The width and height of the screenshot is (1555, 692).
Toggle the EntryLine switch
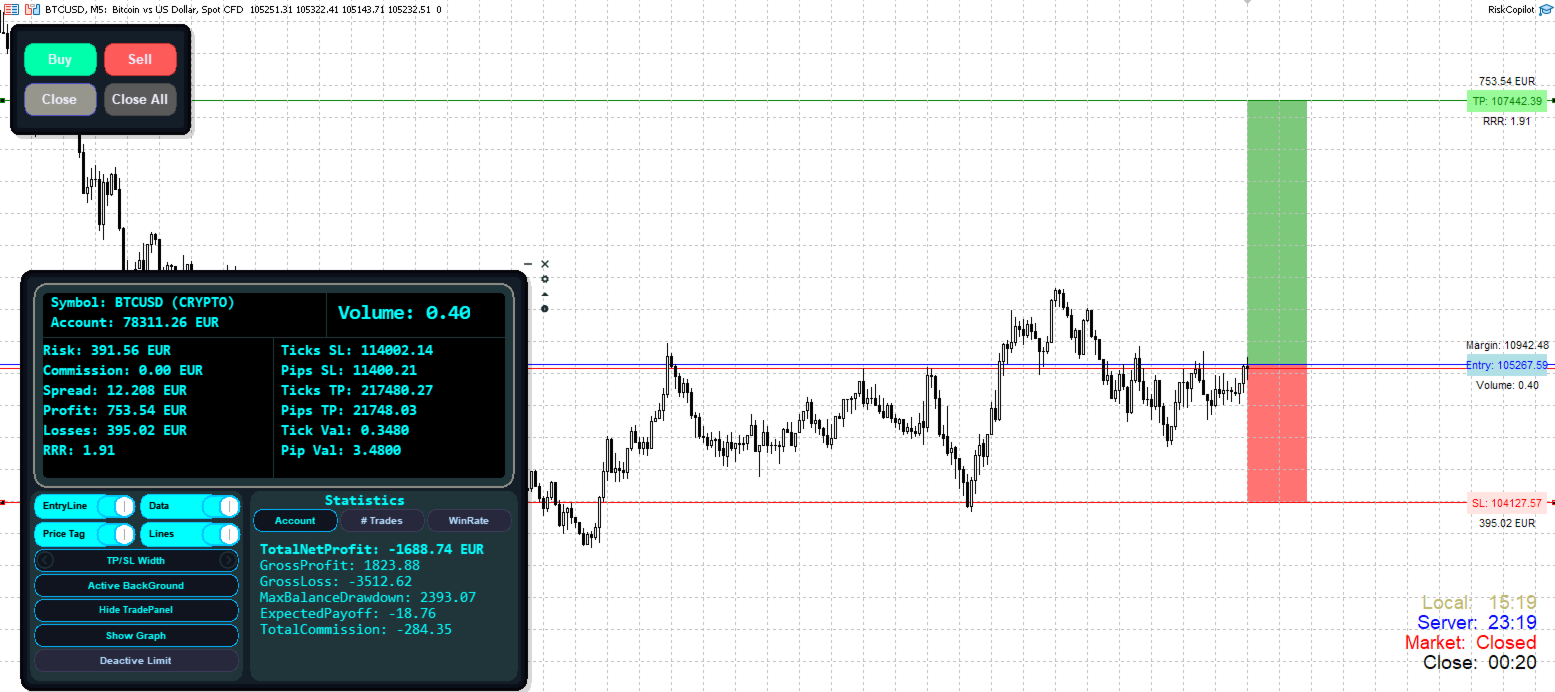point(116,506)
